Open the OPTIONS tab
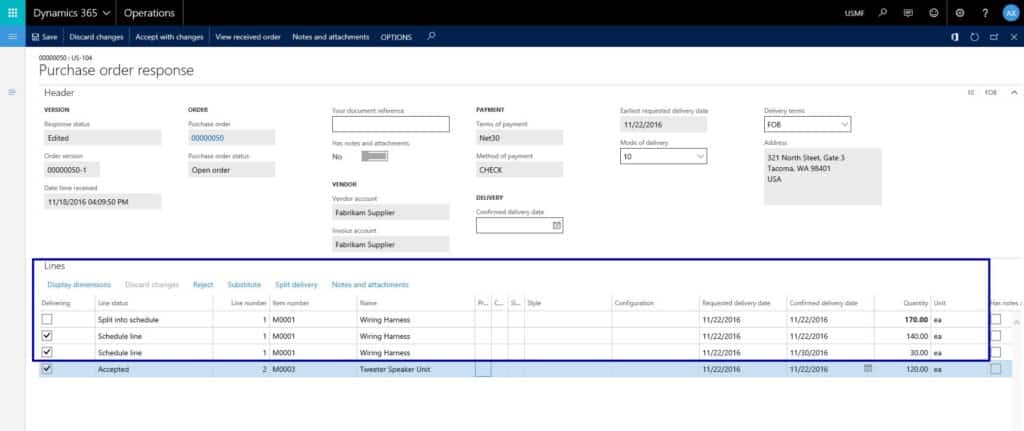Image resolution: width=1024 pixels, height=431 pixels. click(x=396, y=37)
